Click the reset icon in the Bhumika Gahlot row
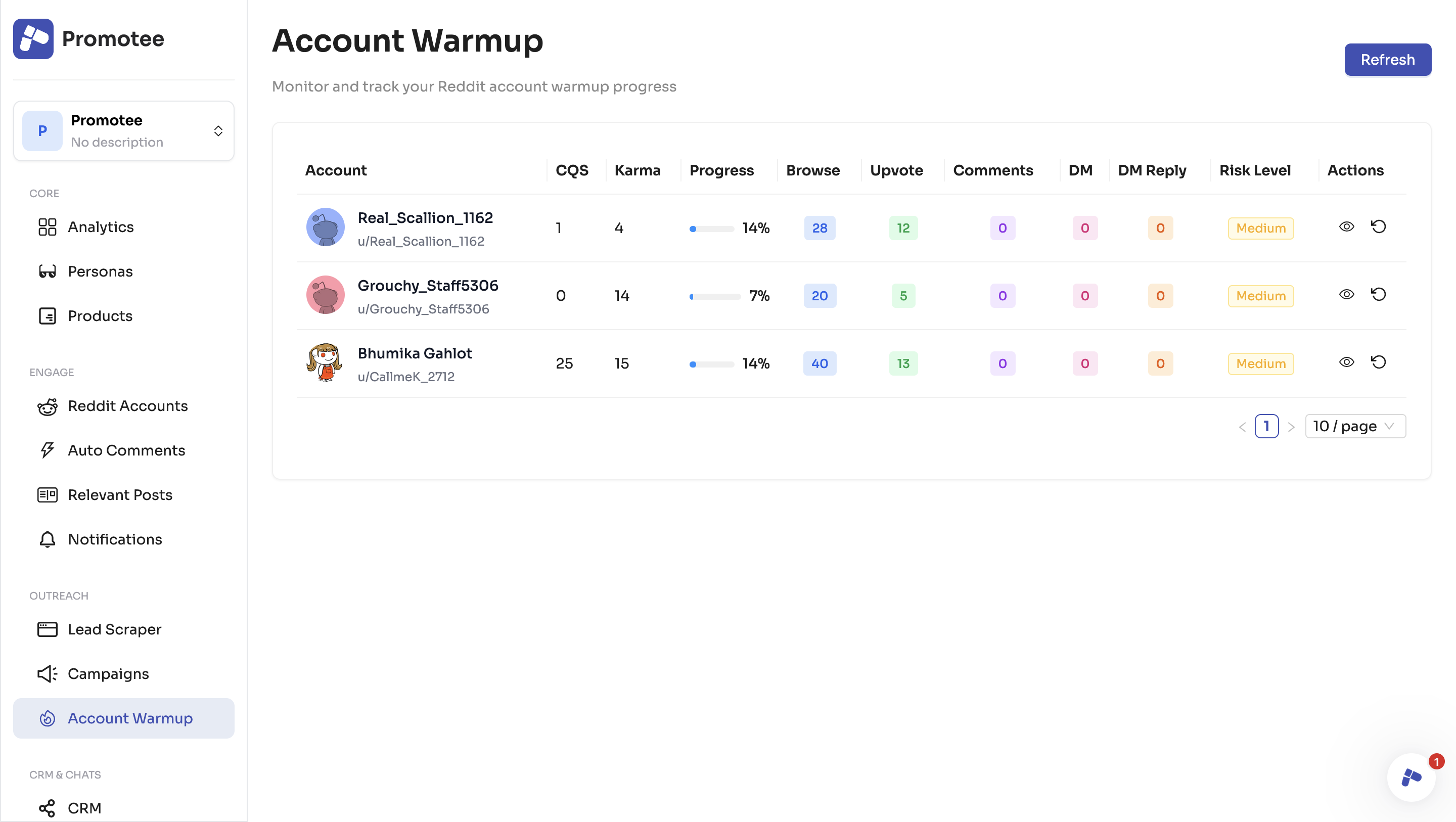1456x822 pixels. coord(1379,362)
